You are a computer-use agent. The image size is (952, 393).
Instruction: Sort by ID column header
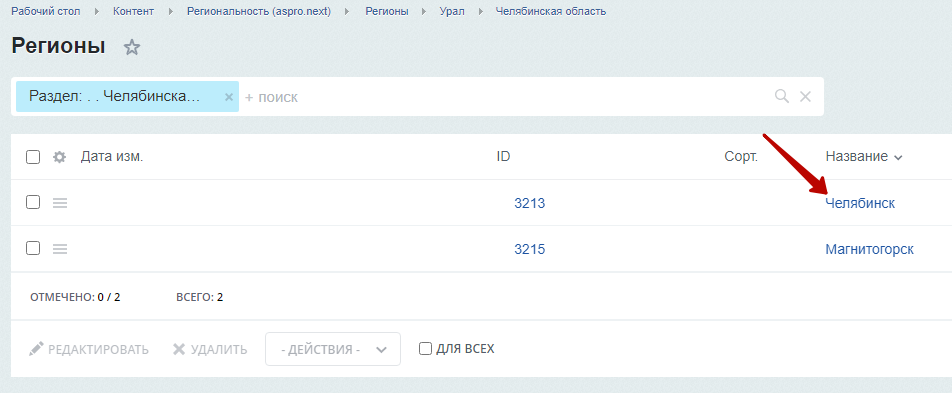click(503, 157)
